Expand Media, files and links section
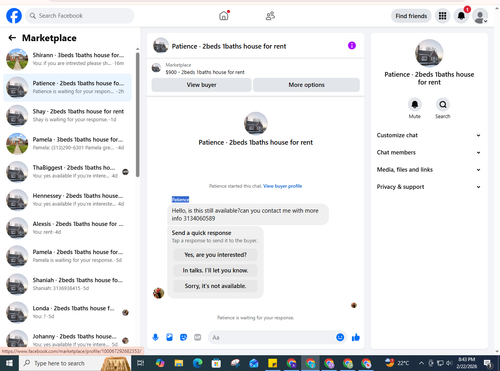The height and width of the screenshot is (371, 500). coord(429,170)
